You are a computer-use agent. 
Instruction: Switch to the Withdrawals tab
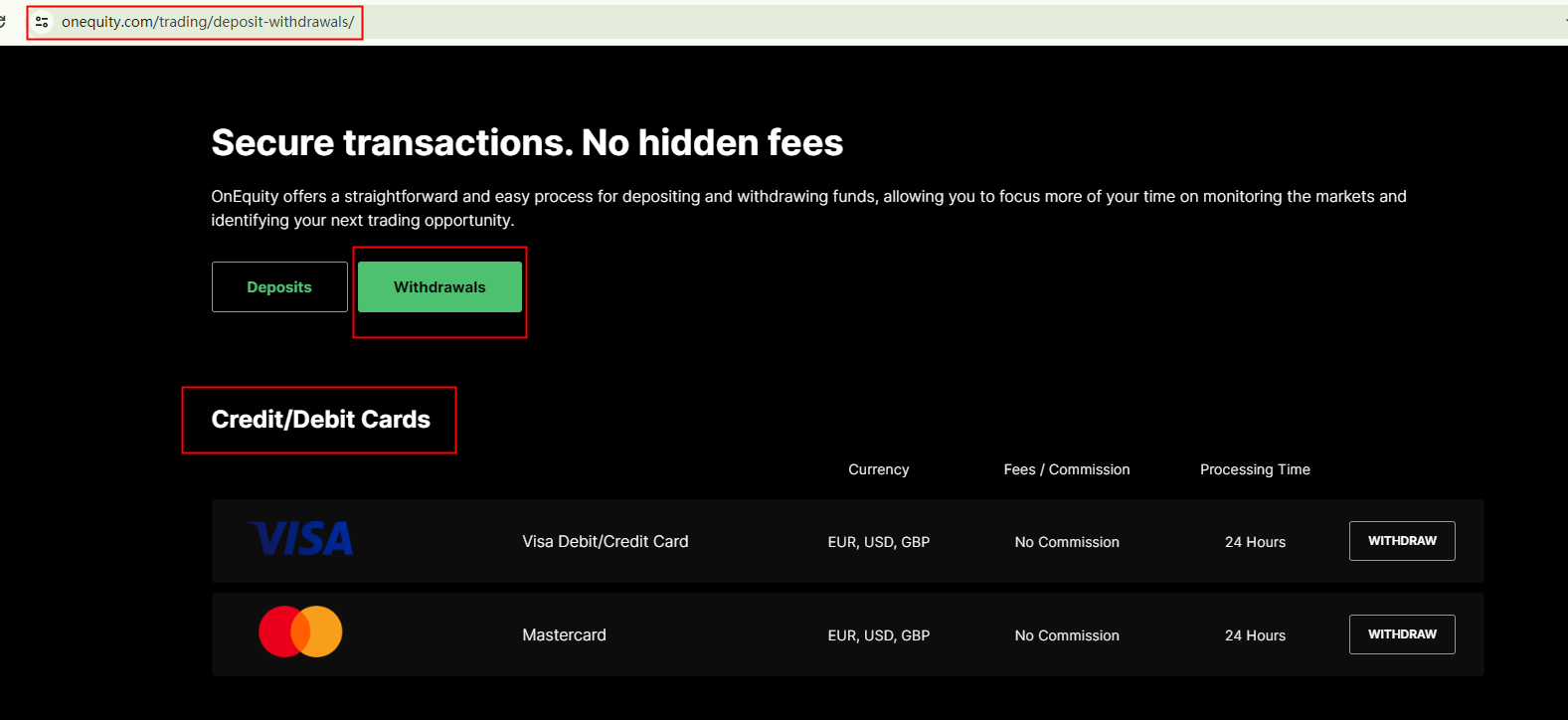(439, 286)
